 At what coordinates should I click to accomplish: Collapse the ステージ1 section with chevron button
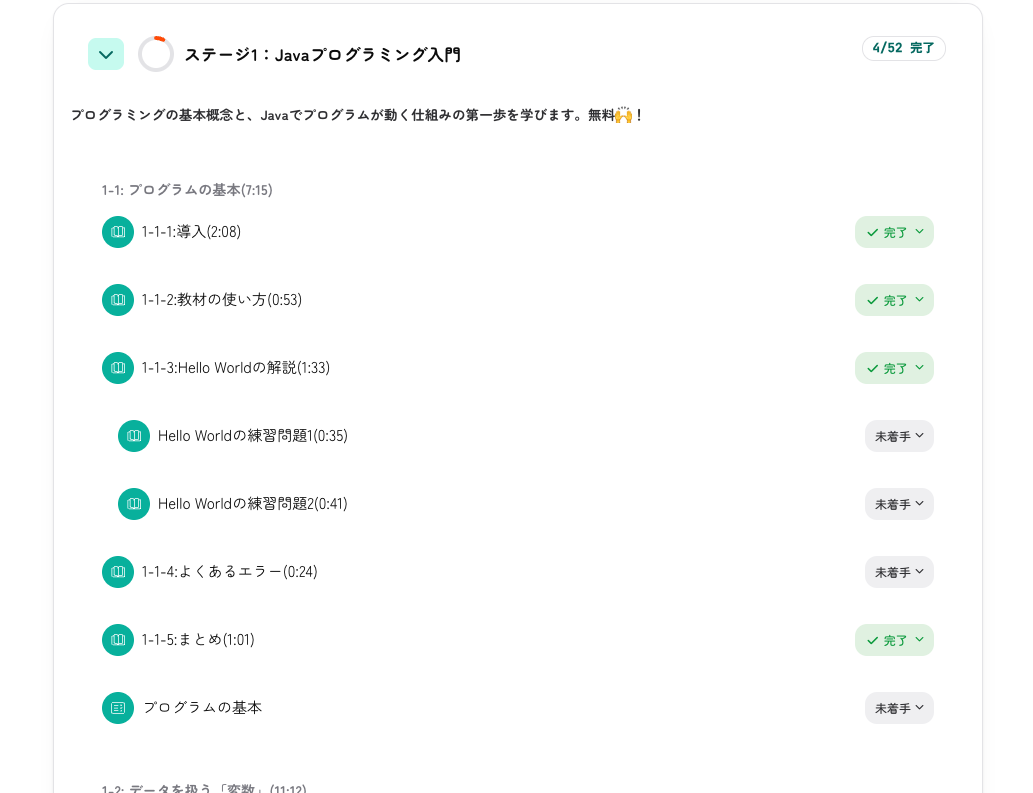(x=106, y=54)
